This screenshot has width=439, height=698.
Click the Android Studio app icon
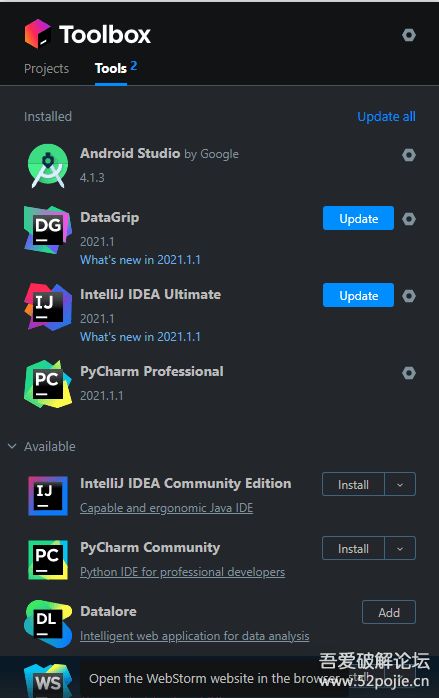coord(48,166)
